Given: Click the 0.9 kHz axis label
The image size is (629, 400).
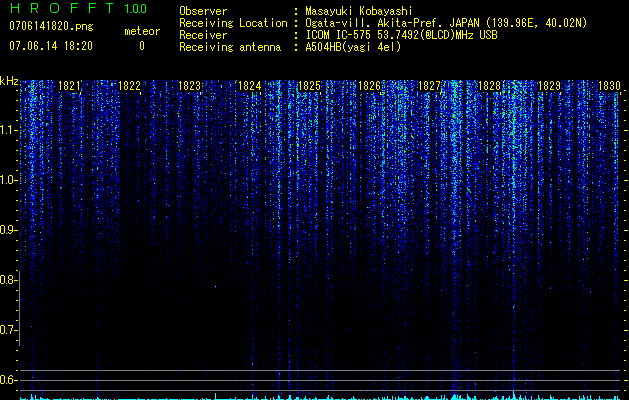Looking at the screenshot, I should tap(7, 230).
